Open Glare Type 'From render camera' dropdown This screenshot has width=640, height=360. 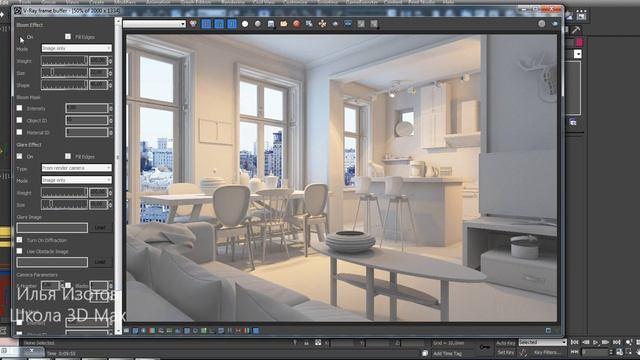(x=76, y=168)
